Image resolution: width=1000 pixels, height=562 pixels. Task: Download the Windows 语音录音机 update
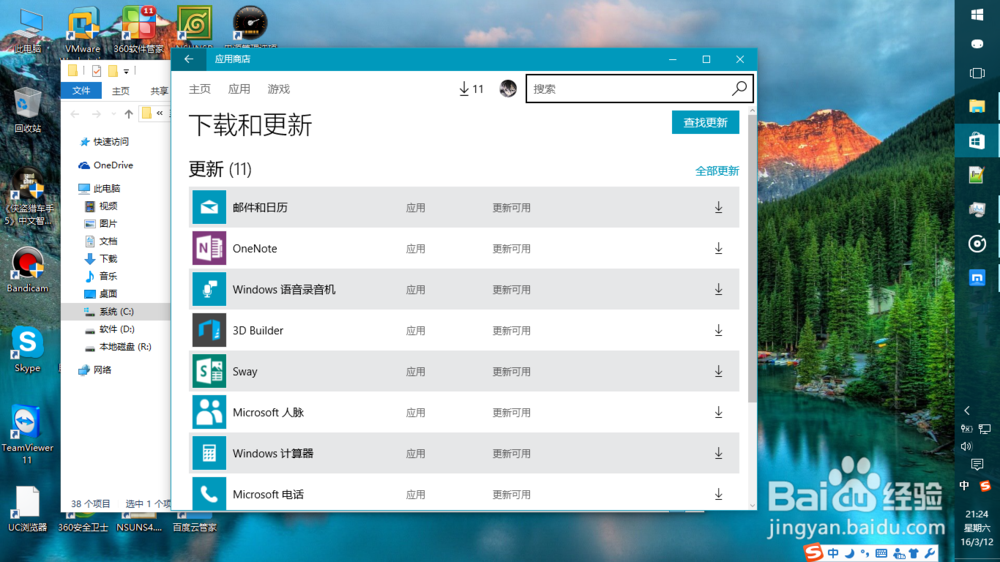[719, 289]
